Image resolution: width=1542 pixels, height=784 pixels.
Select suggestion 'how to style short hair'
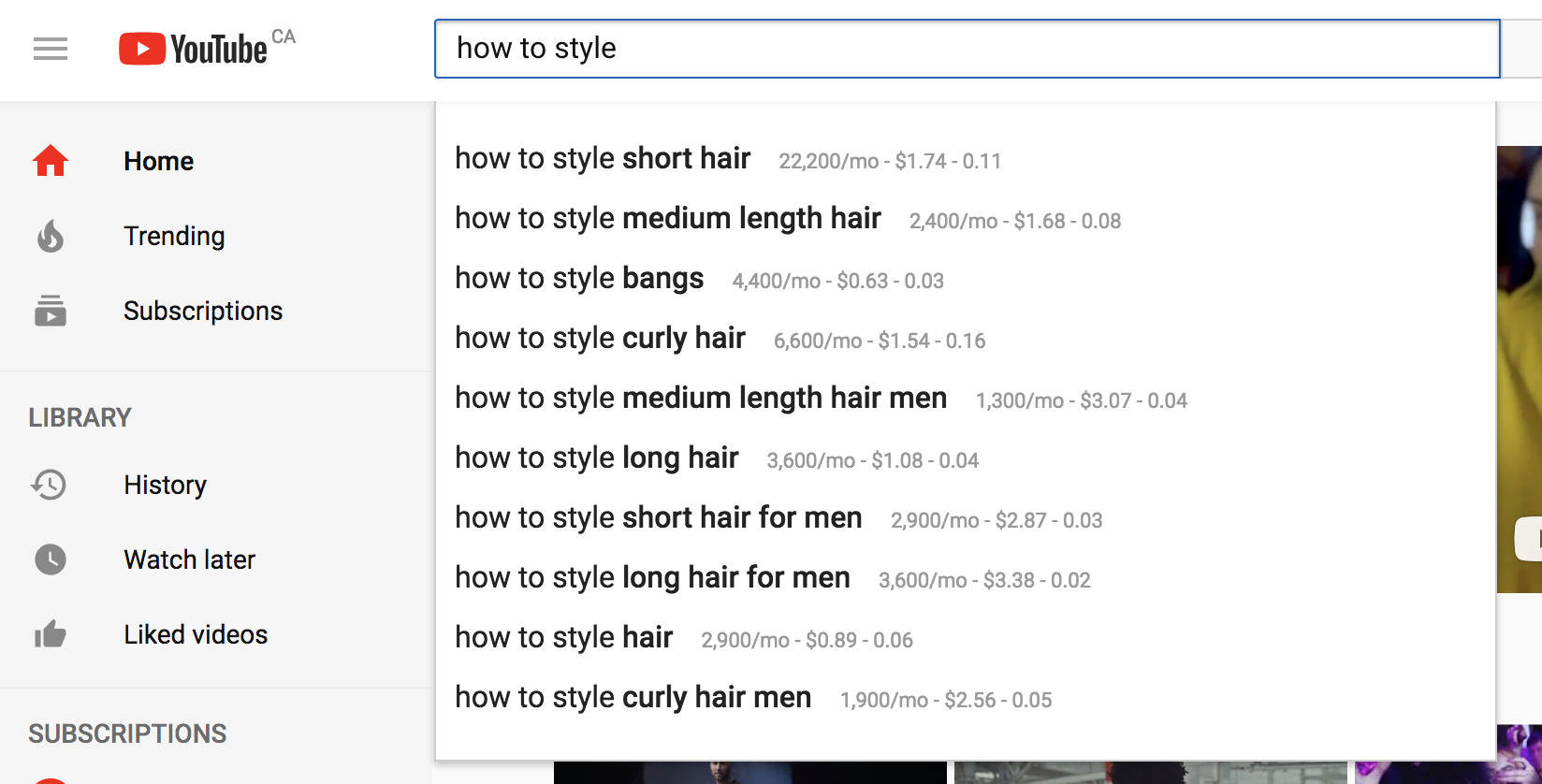pos(603,159)
